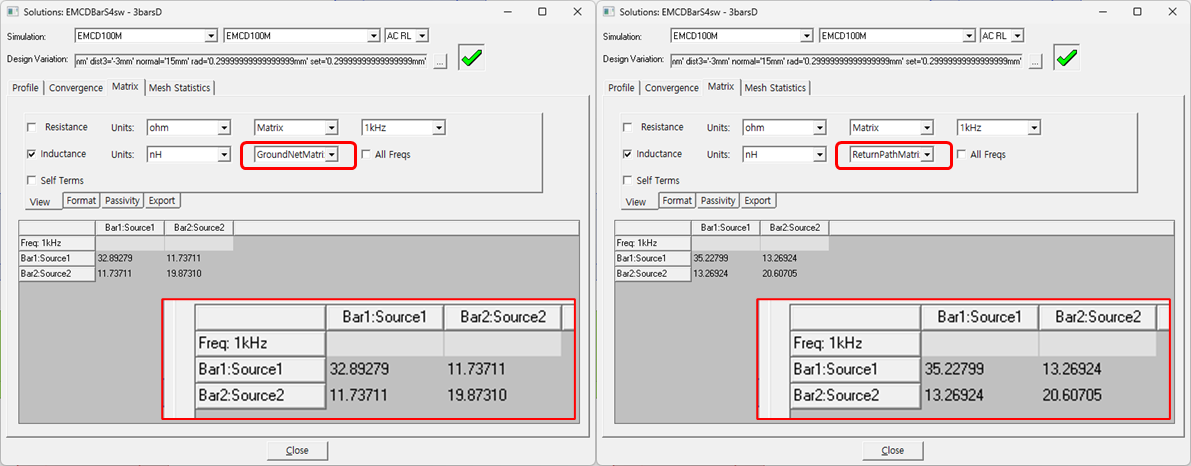The width and height of the screenshot is (1191, 466).
Task: Click the green checkmark icon in left dialog
Action: (472, 58)
